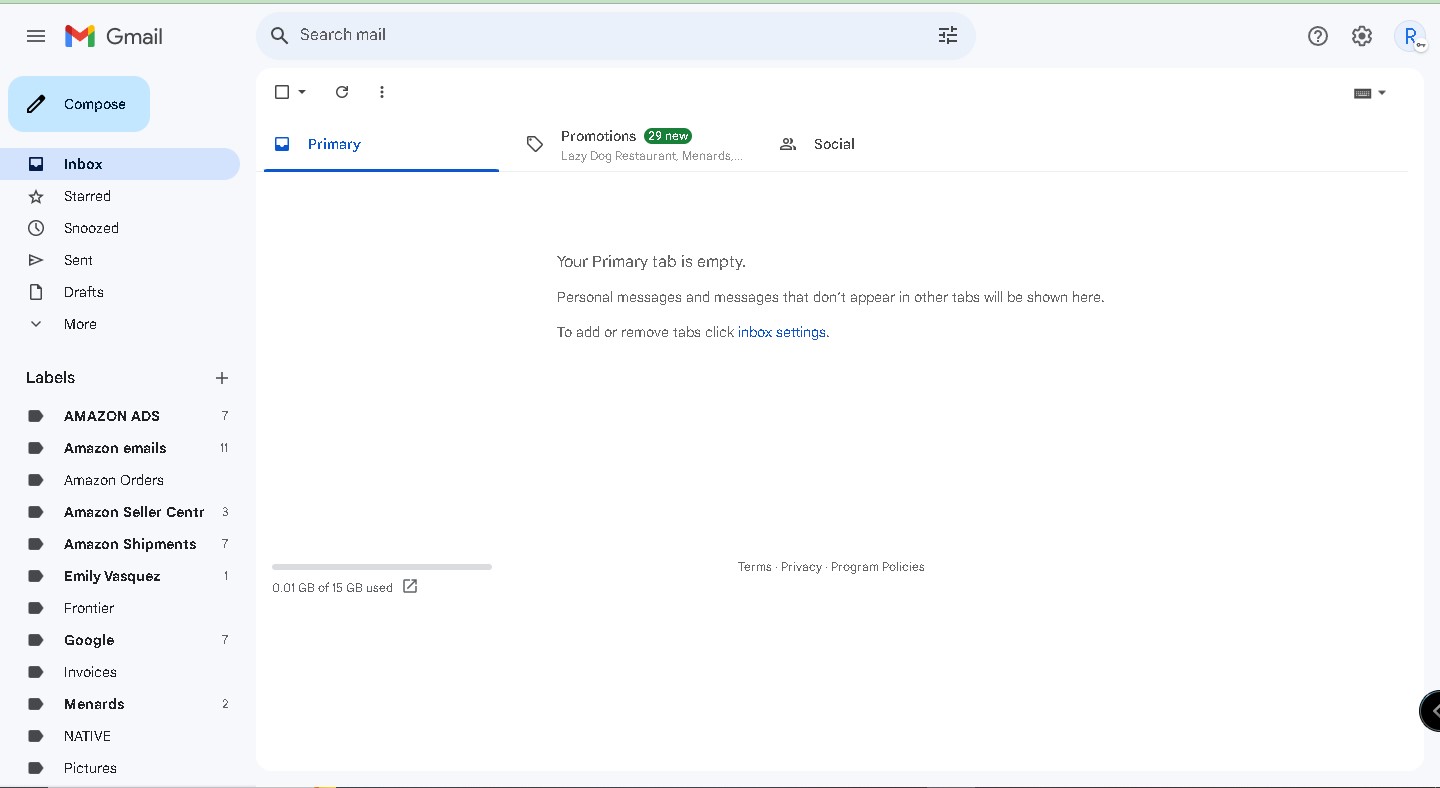Open the Support help icon

pos(1318,36)
